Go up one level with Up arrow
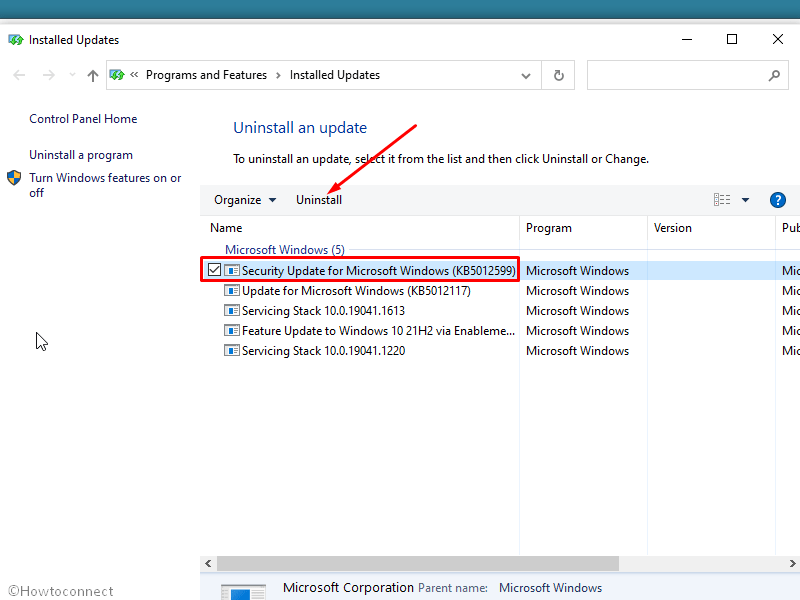The image size is (800, 600). [92, 76]
